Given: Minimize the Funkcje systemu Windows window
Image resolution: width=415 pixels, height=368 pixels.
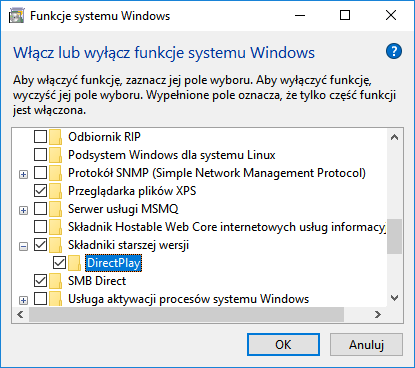Looking at the screenshot, I should (300, 15).
